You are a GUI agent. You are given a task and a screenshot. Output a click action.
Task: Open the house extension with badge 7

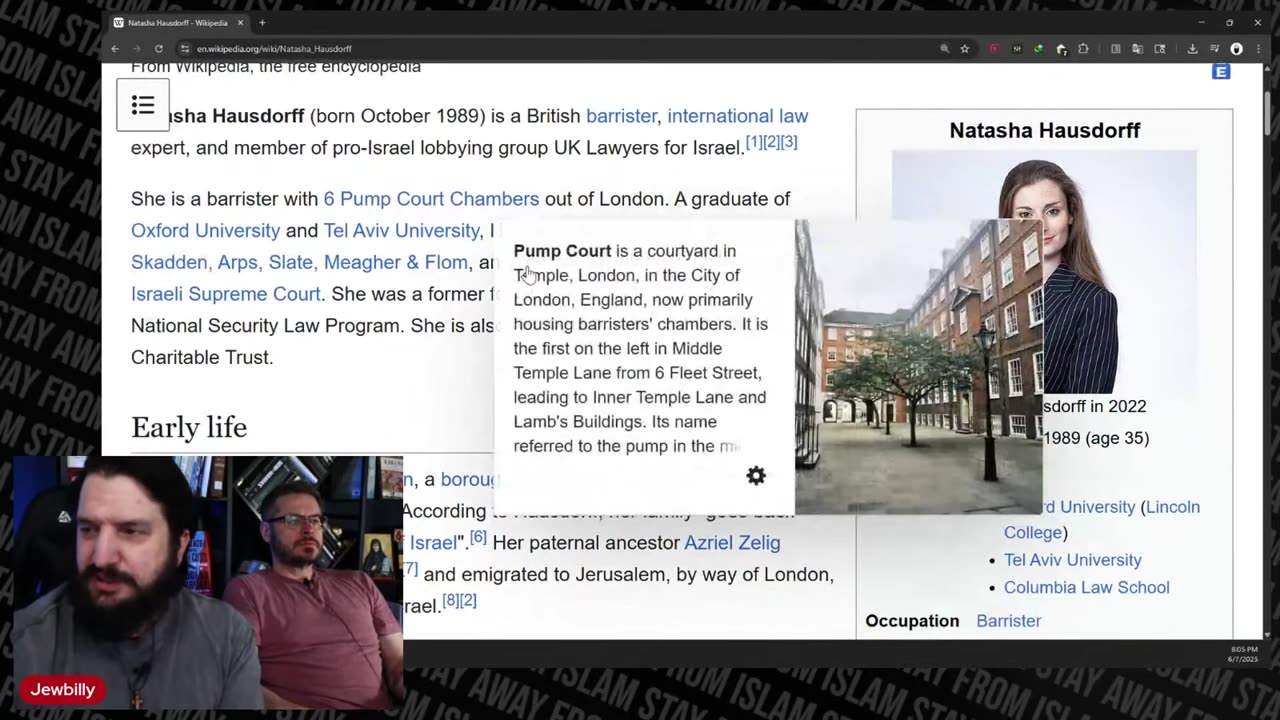1061,48
